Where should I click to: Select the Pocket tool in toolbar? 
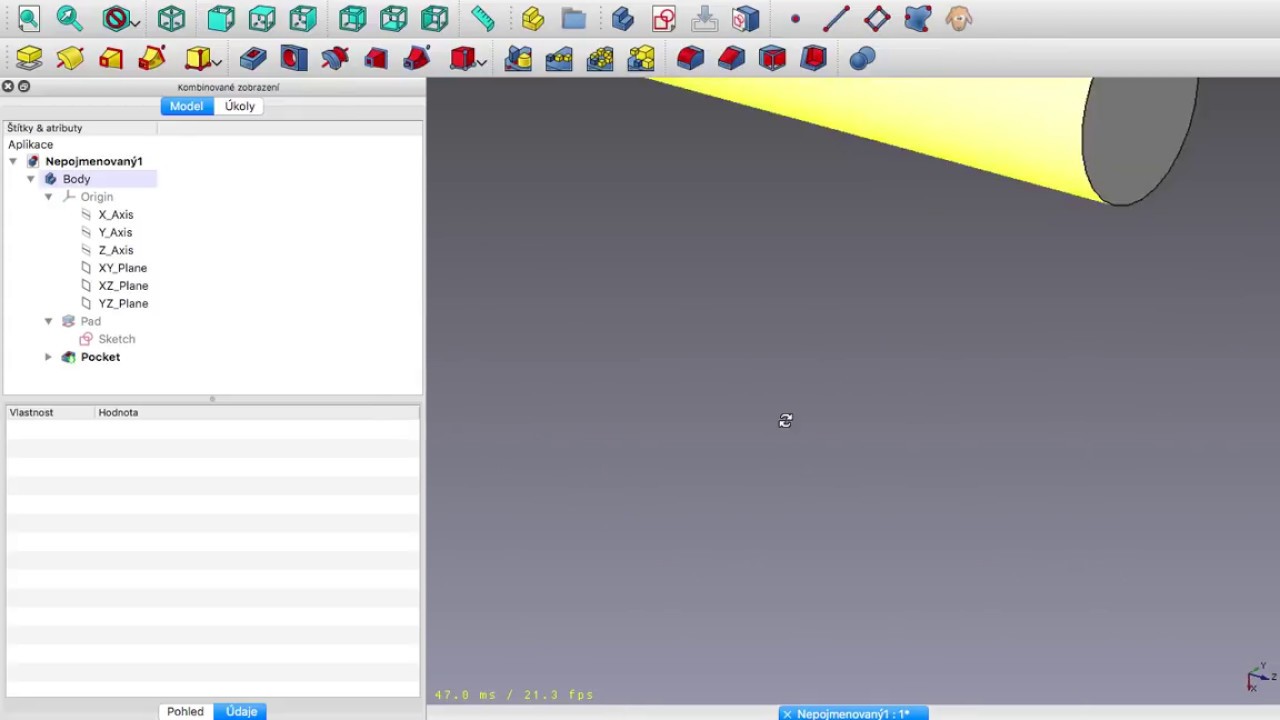pyautogui.click(x=253, y=58)
